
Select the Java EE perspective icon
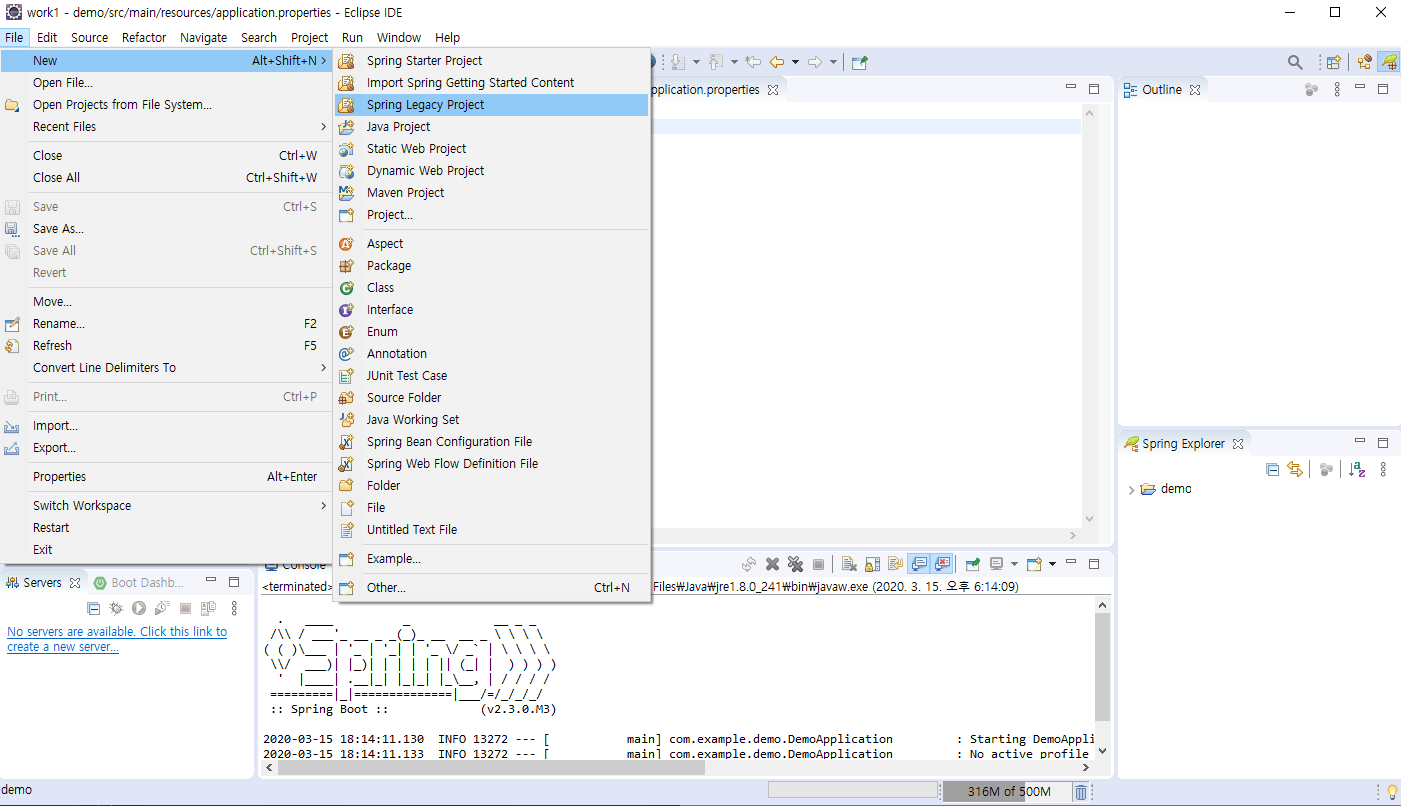click(1364, 62)
